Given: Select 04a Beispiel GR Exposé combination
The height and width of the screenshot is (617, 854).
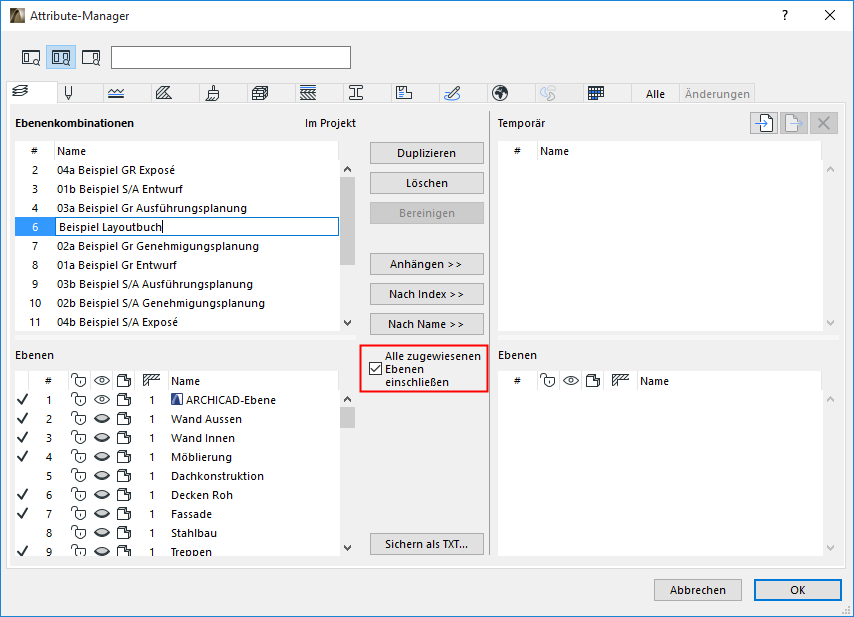Looking at the screenshot, I should (177, 170).
